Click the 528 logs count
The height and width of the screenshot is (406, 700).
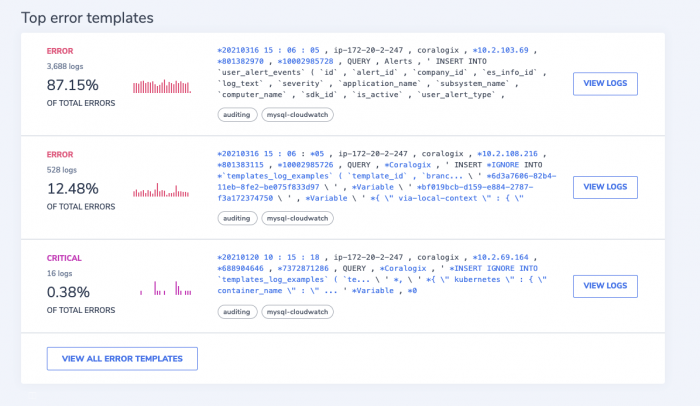tap(62, 170)
